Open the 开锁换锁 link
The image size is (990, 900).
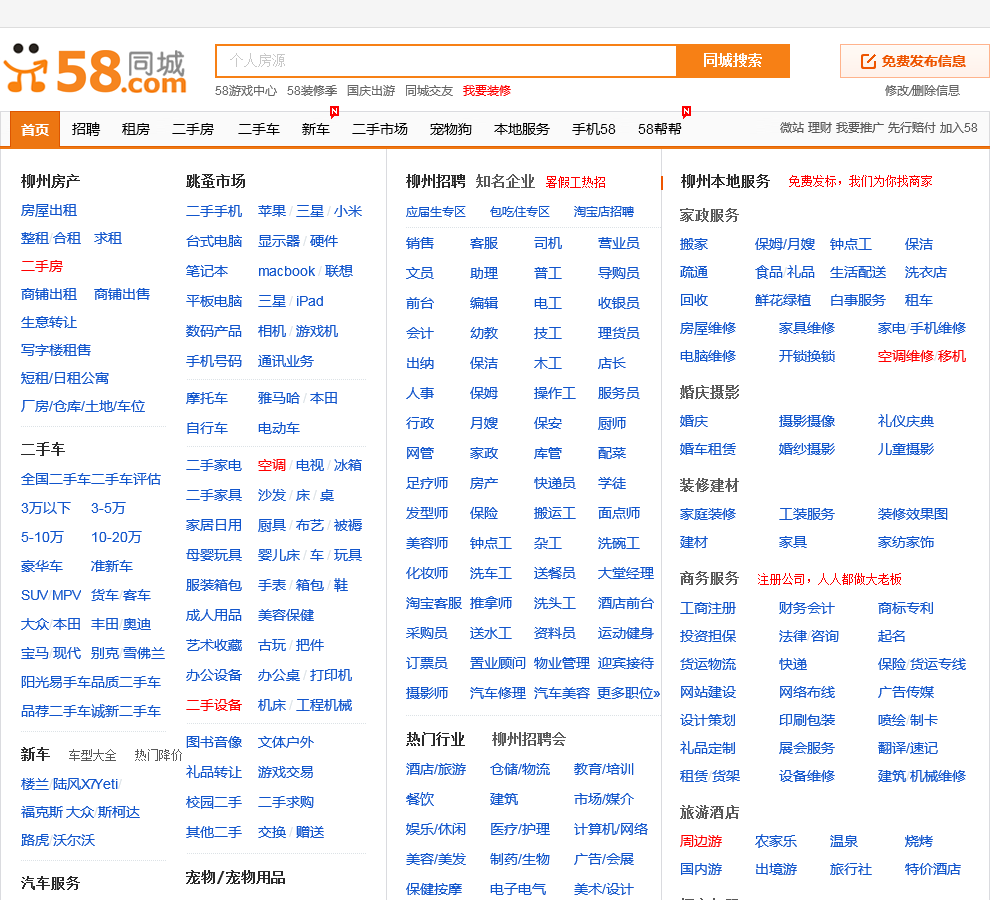click(806, 356)
